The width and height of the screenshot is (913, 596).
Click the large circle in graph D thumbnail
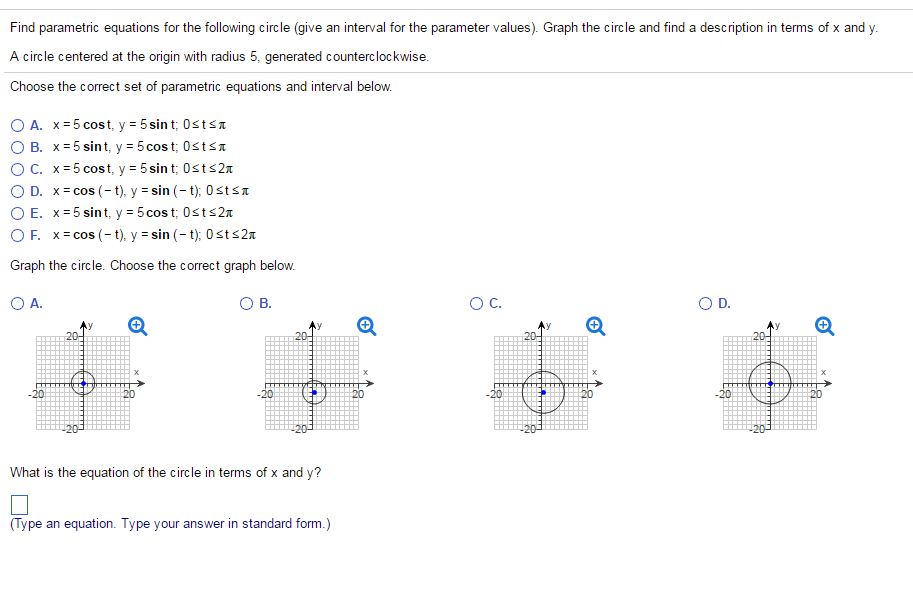769,385
